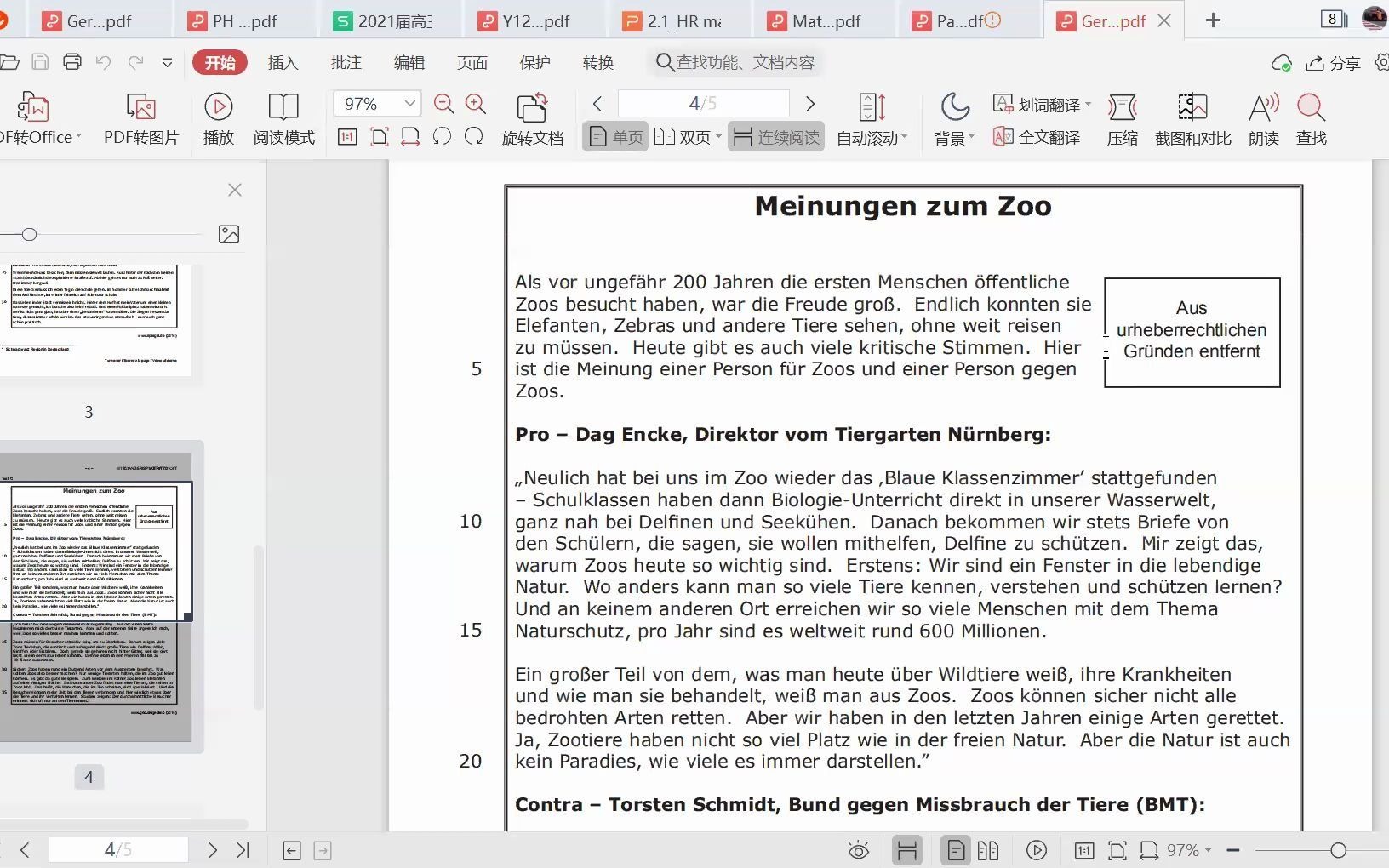Toggle 双页 double page view
1389x868 pixels.
pyautogui.click(x=683, y=137)
